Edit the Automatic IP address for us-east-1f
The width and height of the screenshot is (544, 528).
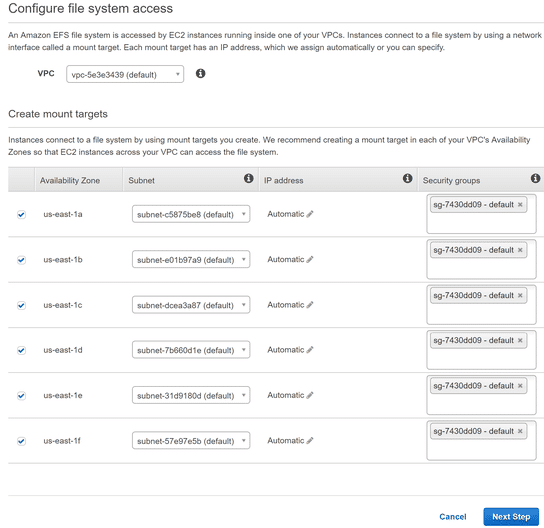(310, 441)
